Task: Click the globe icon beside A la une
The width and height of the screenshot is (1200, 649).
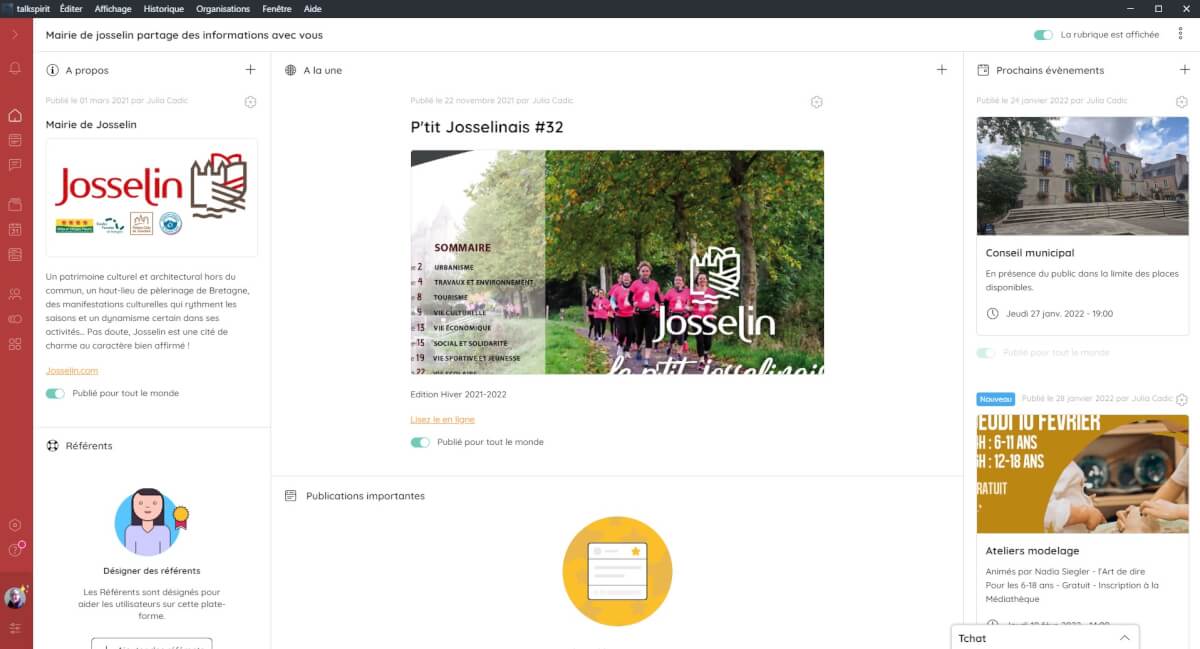Action: point(291,70)
